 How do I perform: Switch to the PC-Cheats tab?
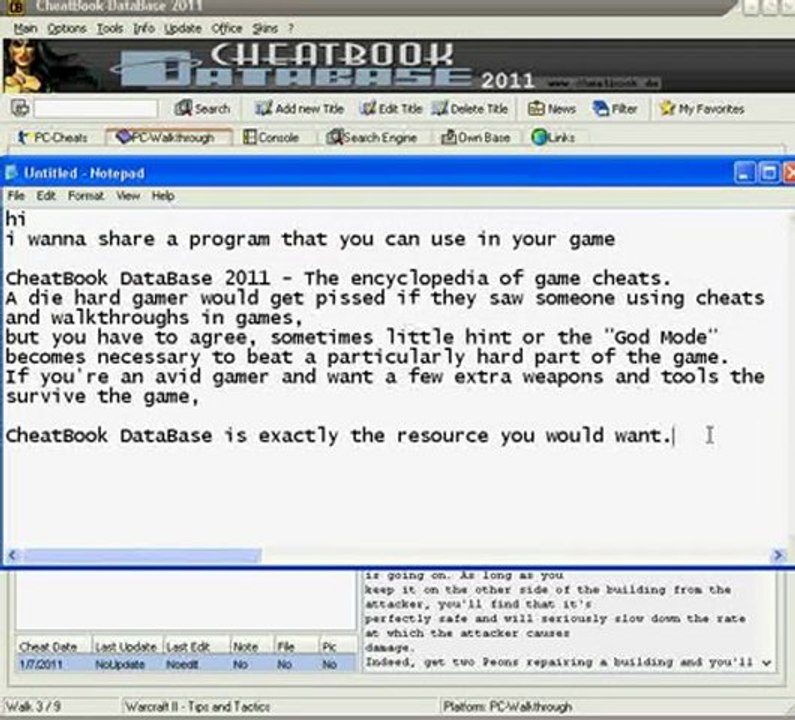click(x=53, y=137)
